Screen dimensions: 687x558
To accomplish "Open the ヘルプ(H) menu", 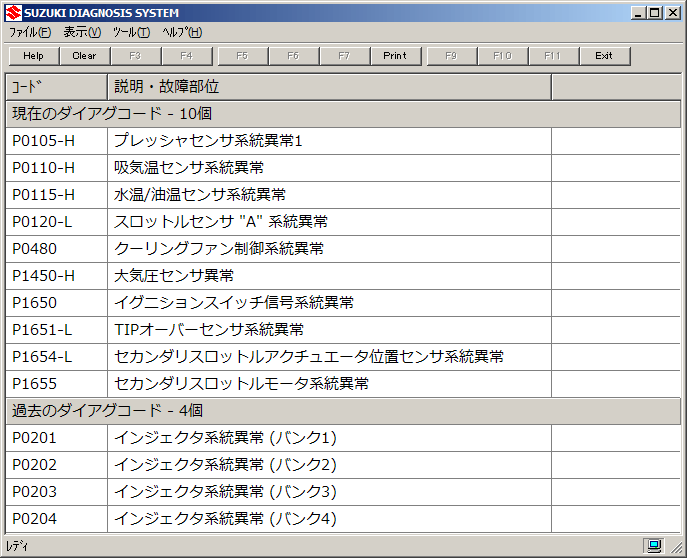I will pyautogui.click(x=182, y=32).
